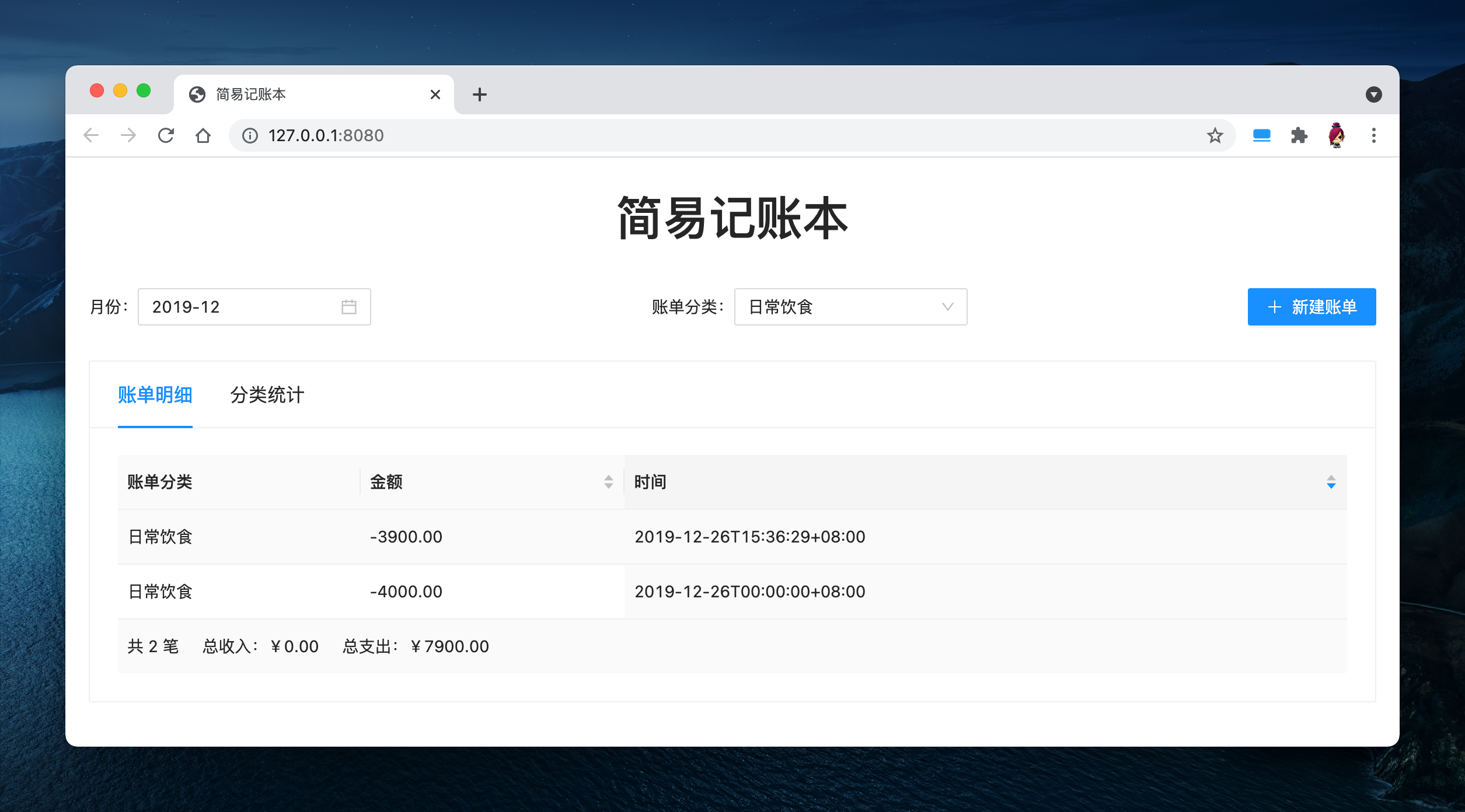Reload the page with refresh icon
Screen dimensions: 1465x812
coord(166,135)
